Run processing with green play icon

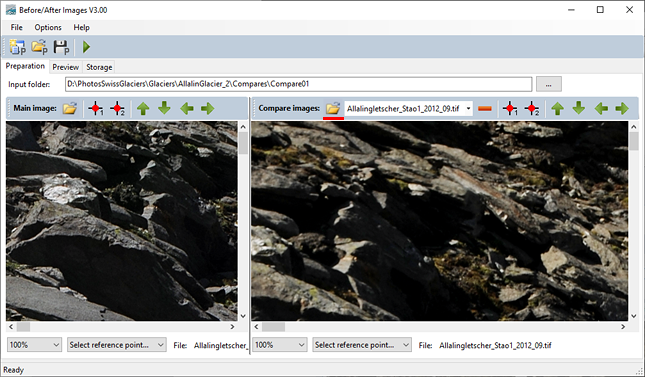pyautogui.click(x=86, y=47)
